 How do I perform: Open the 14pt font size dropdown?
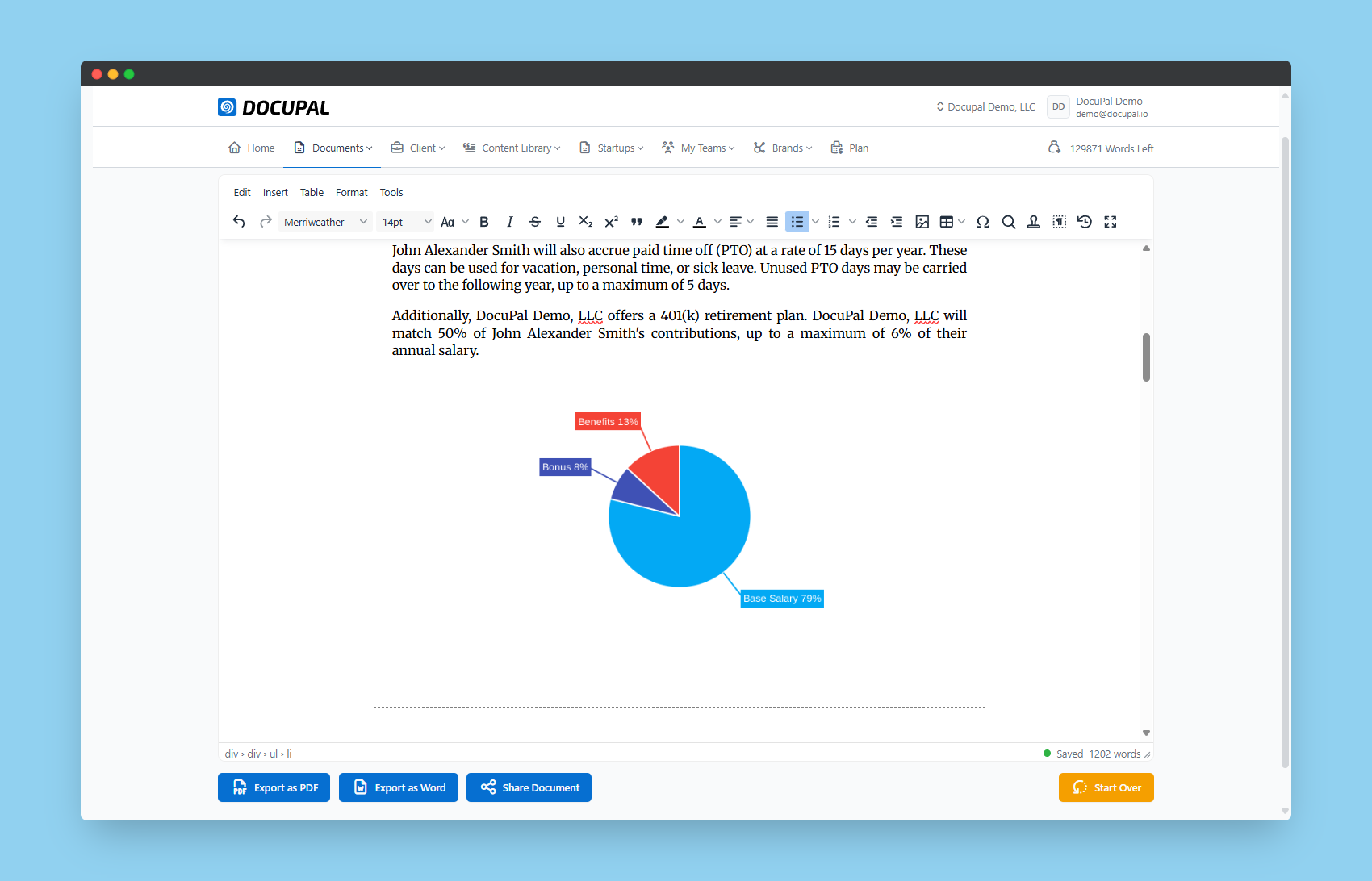[x=406, y=222]
